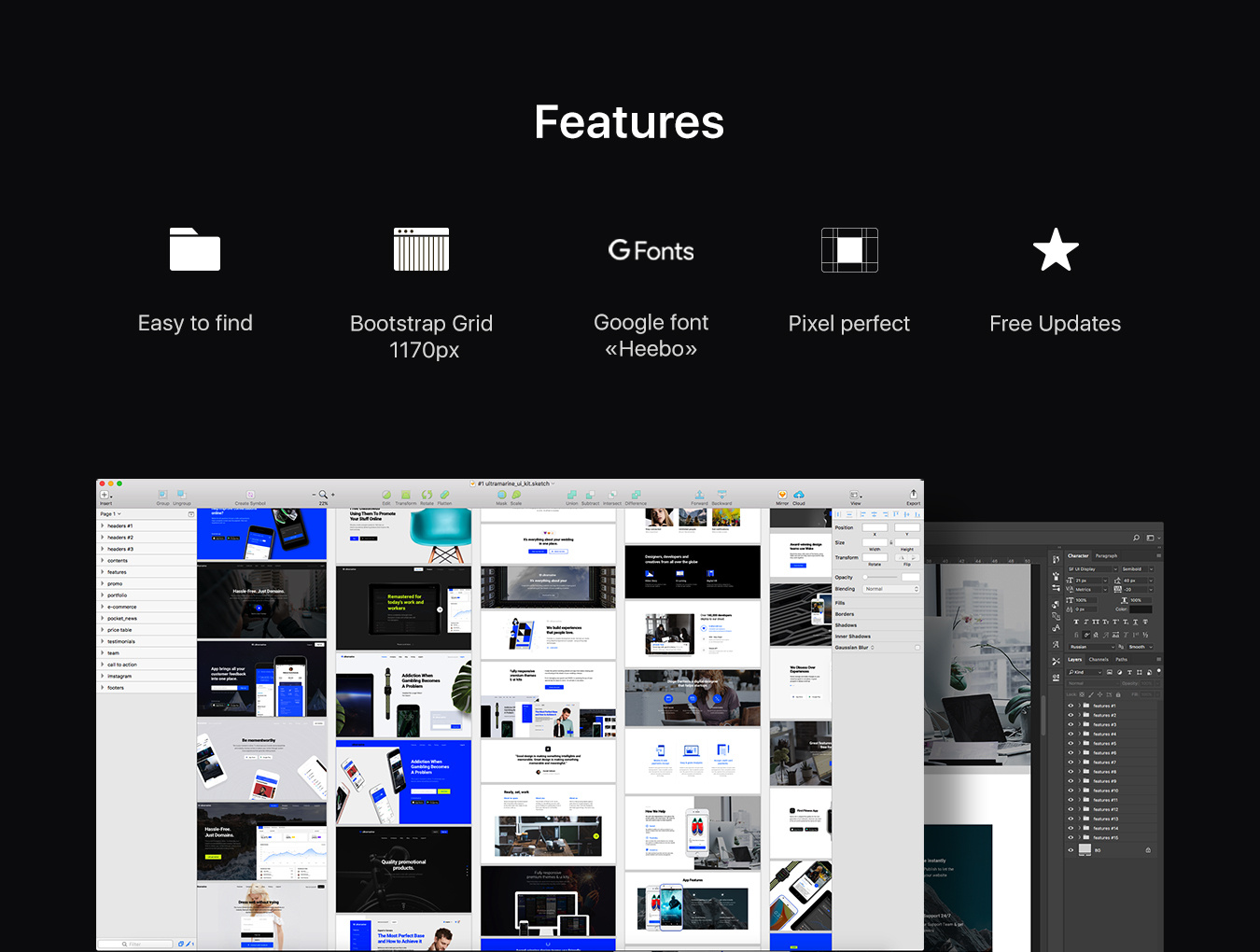
Task: Open the Blending mode Normal dropdown
Action: 890,589
